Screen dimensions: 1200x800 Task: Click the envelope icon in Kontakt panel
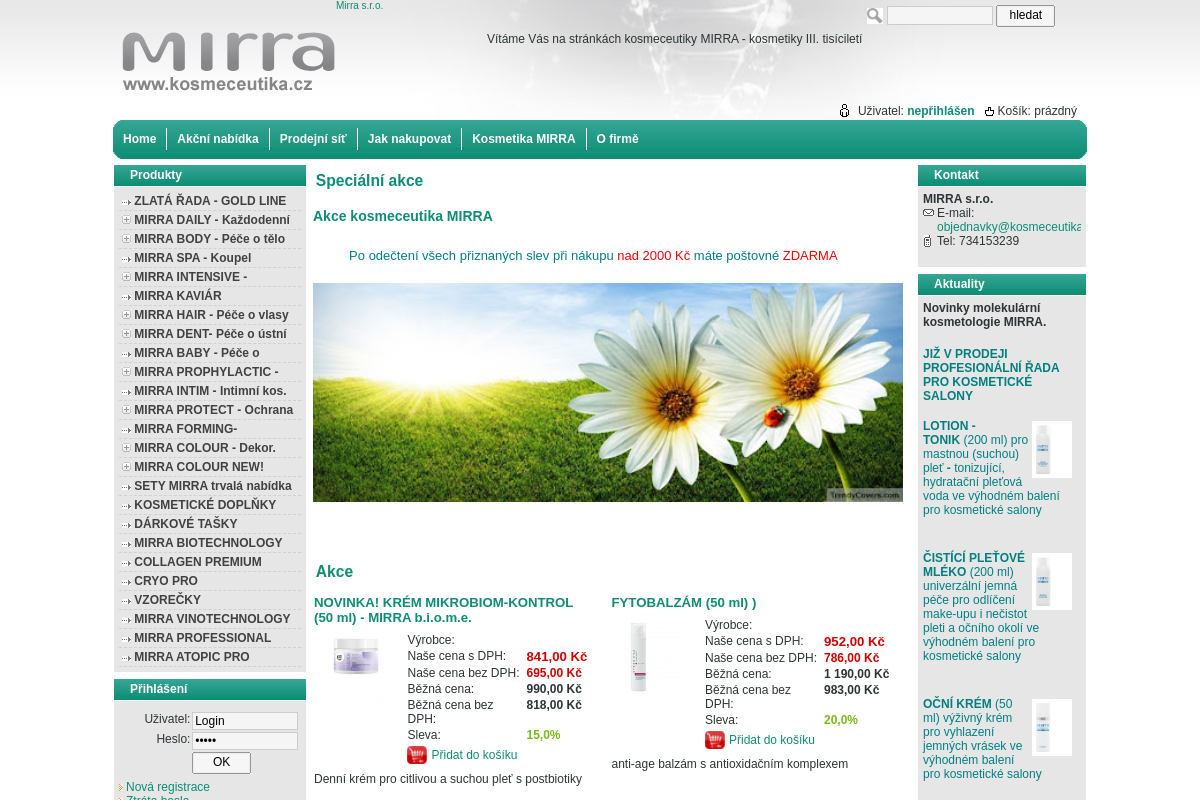(x=928, y=213)
